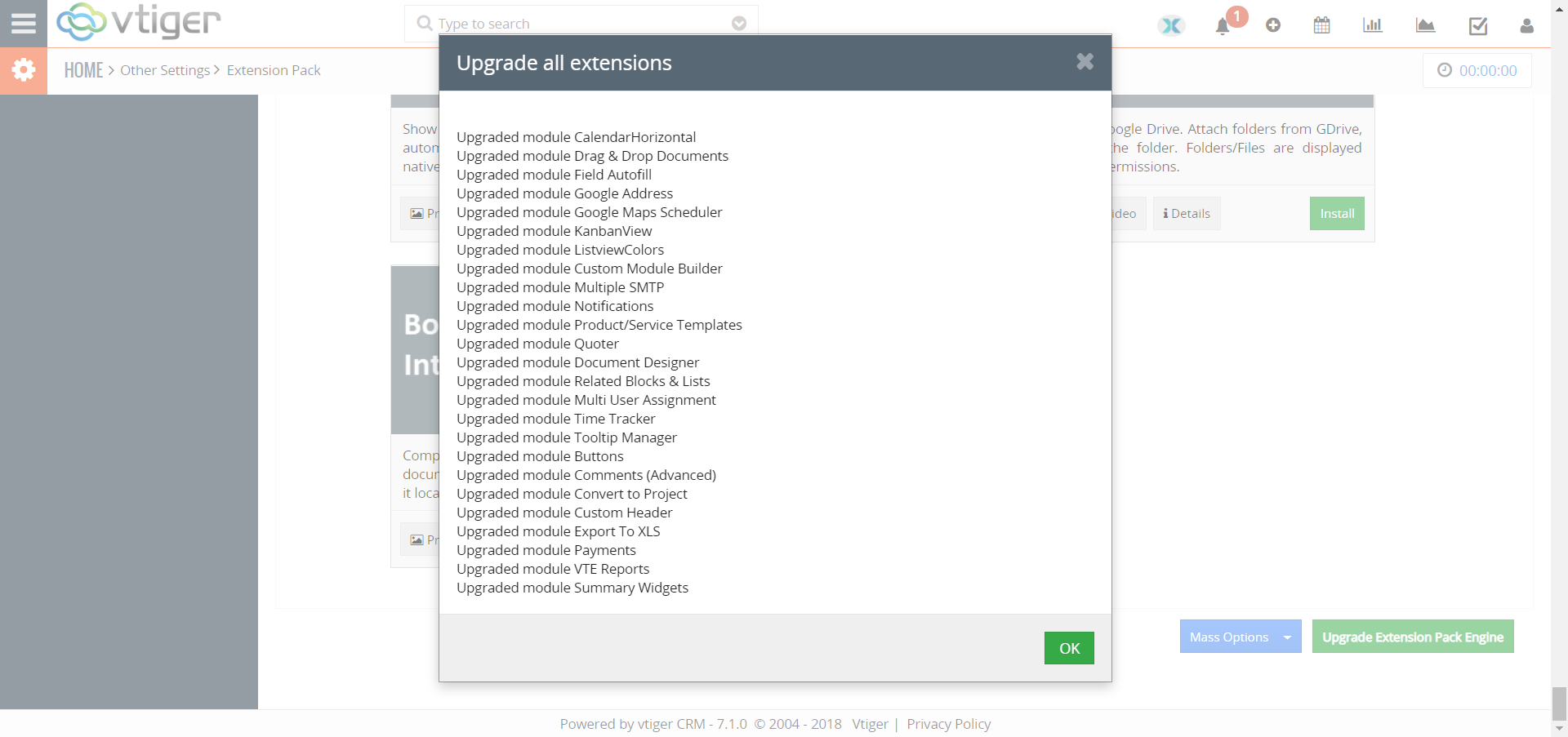Select text 'Upgraded module Google Address'
Viewport: 1568px width, 737px height.
[564, 193]
